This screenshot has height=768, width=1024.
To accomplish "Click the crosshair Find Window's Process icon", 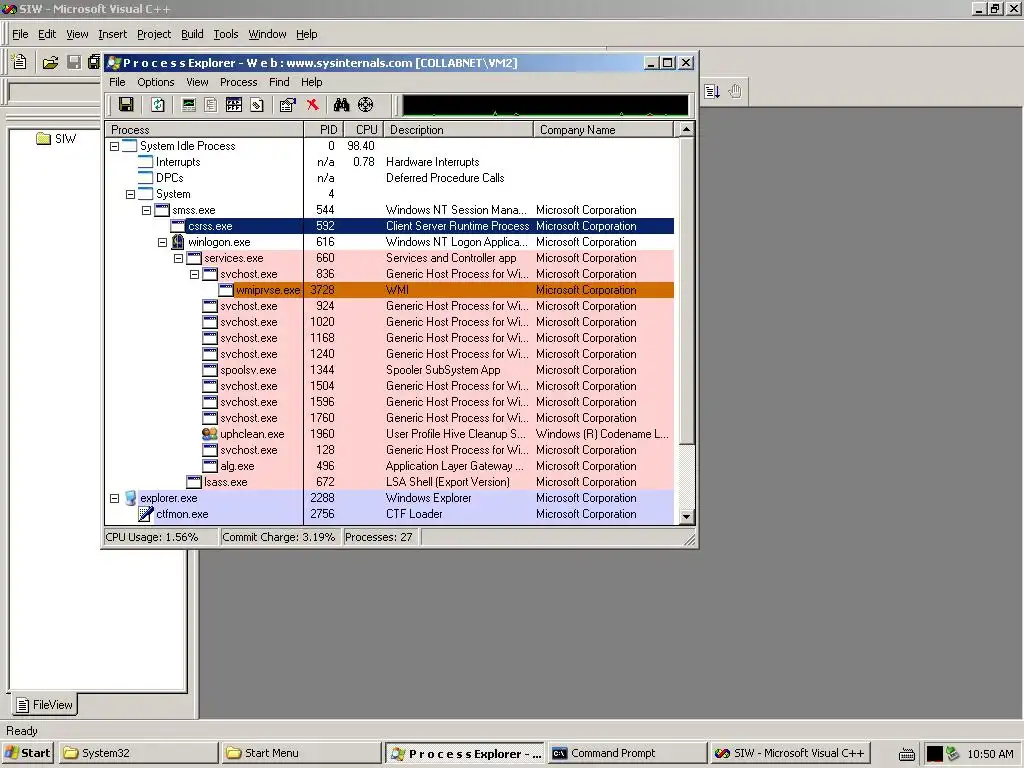I will click(x=366, y=104).
